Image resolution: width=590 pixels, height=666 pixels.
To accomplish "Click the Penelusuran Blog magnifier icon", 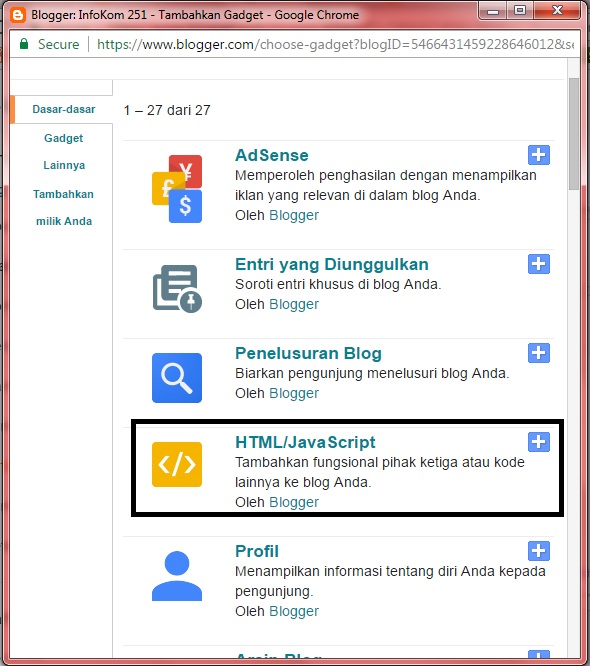I will [177, 378].
